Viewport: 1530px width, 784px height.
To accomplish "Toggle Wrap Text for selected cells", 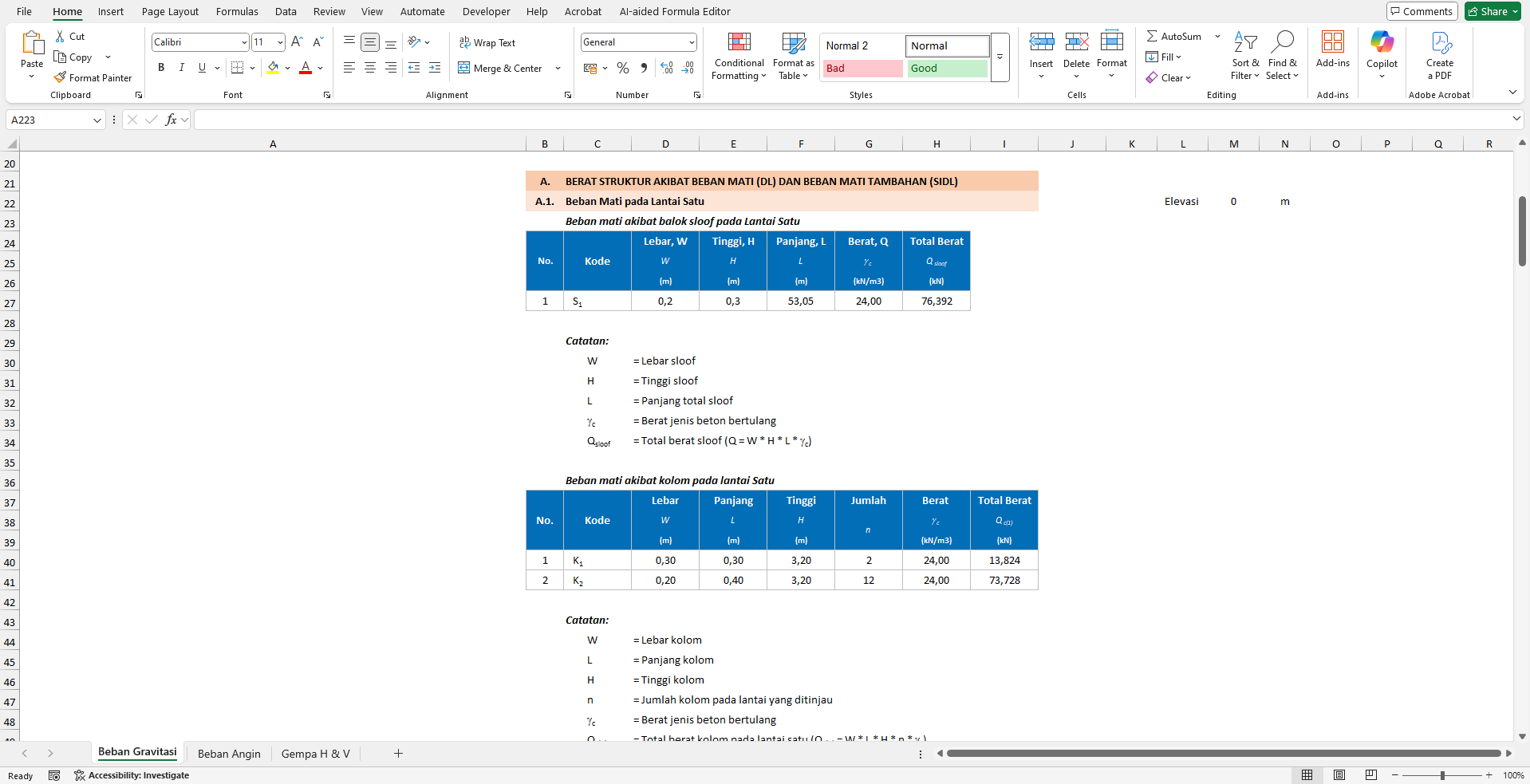I will pyautogui.click(x=487, y=42).
